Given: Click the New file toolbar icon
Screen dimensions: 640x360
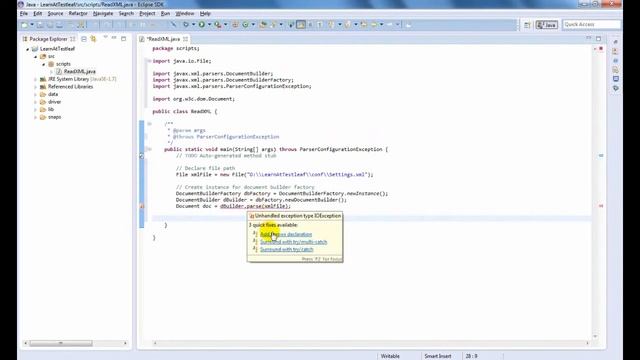Looking at the screenshot, I should point(24,24).
